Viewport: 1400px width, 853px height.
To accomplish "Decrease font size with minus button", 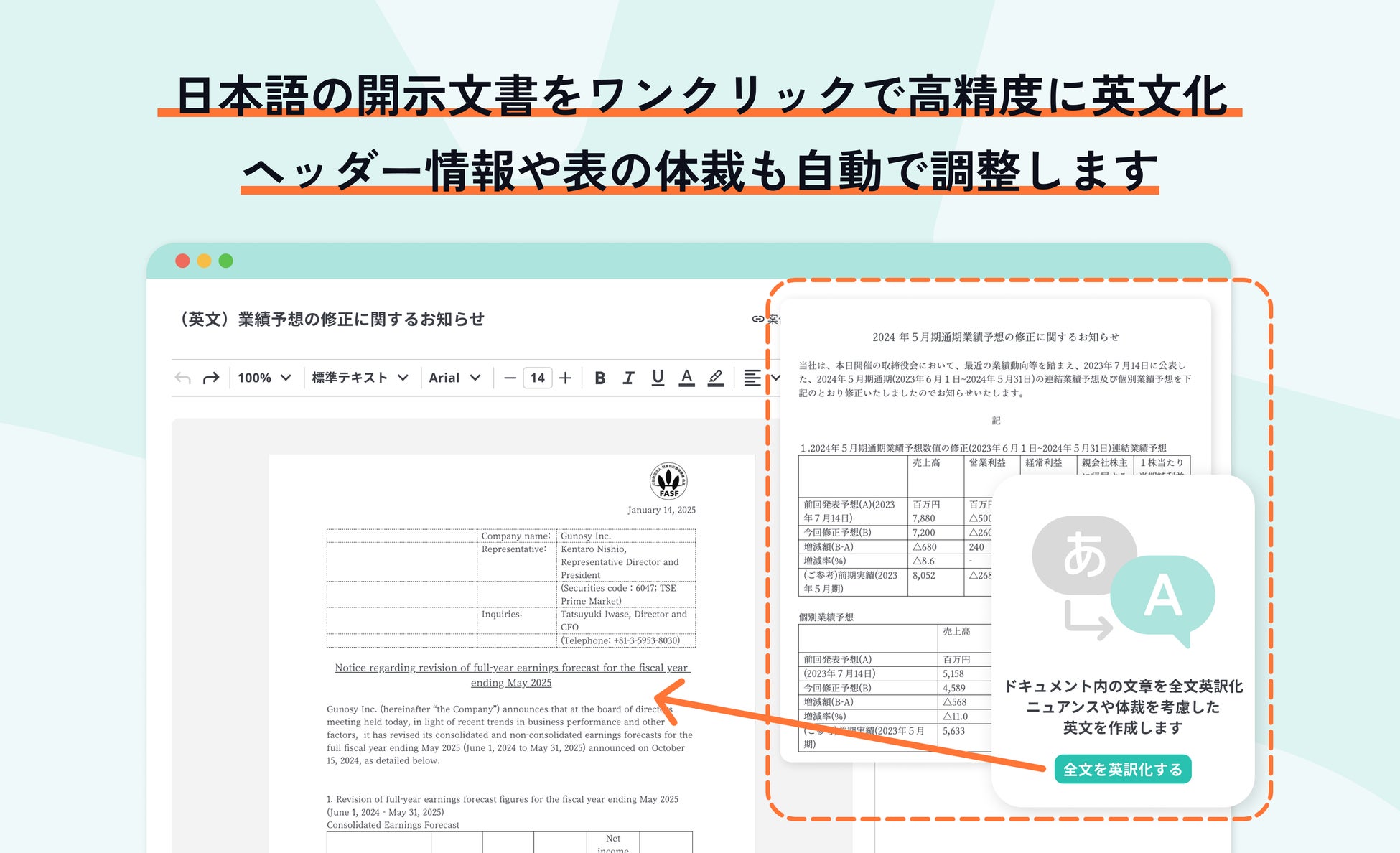I will 510,378.
